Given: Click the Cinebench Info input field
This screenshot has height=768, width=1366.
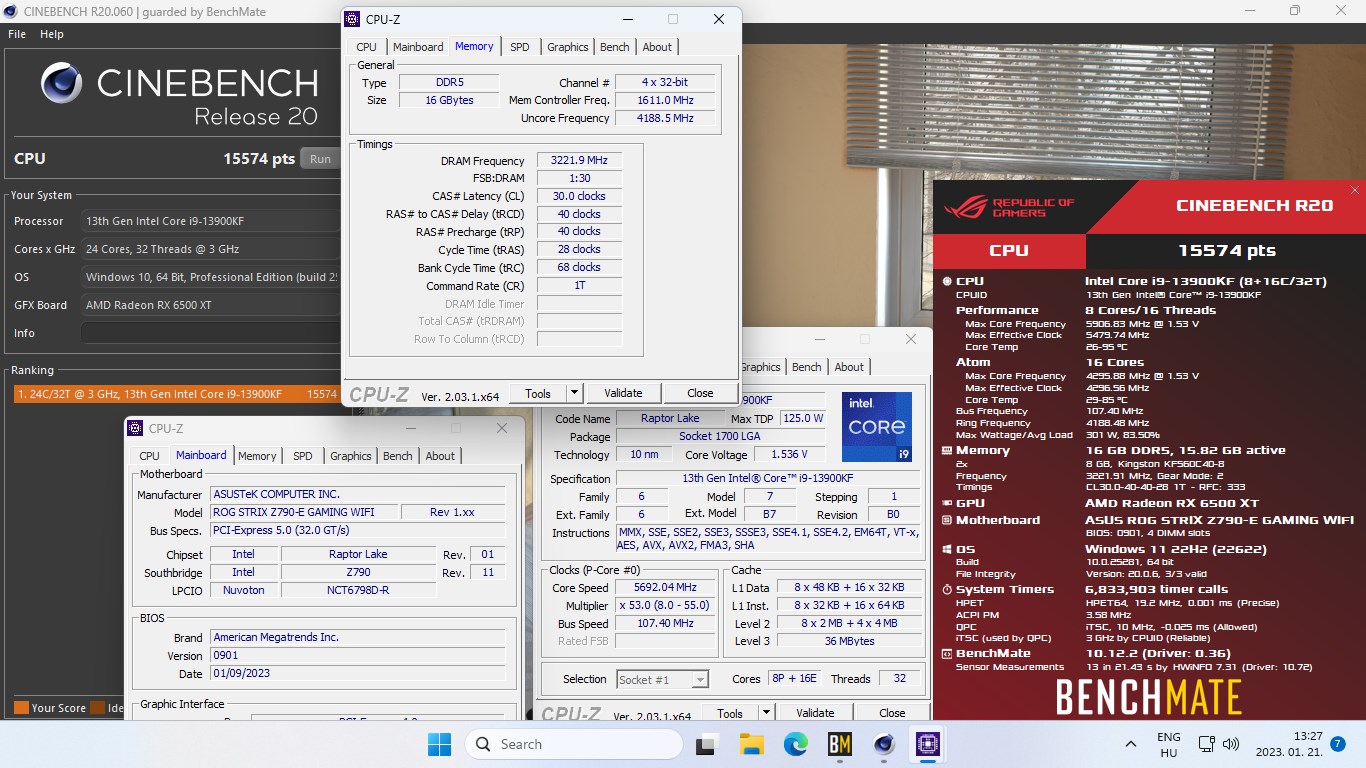Looking at the screenshot, I should [210, 333].
